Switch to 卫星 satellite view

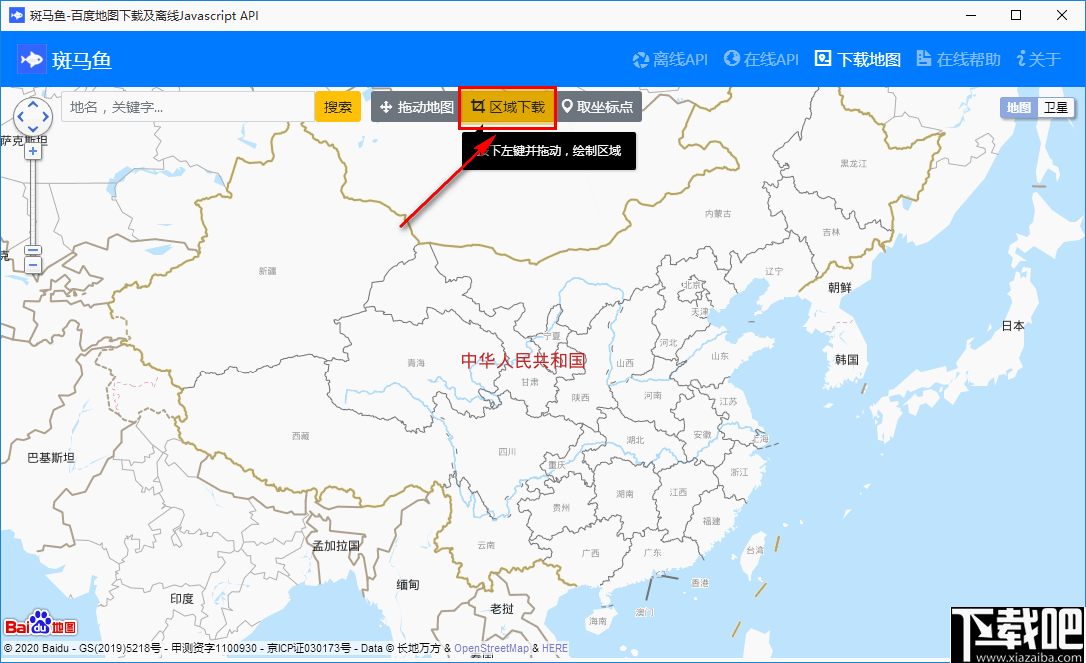[x=1058, y=107]
